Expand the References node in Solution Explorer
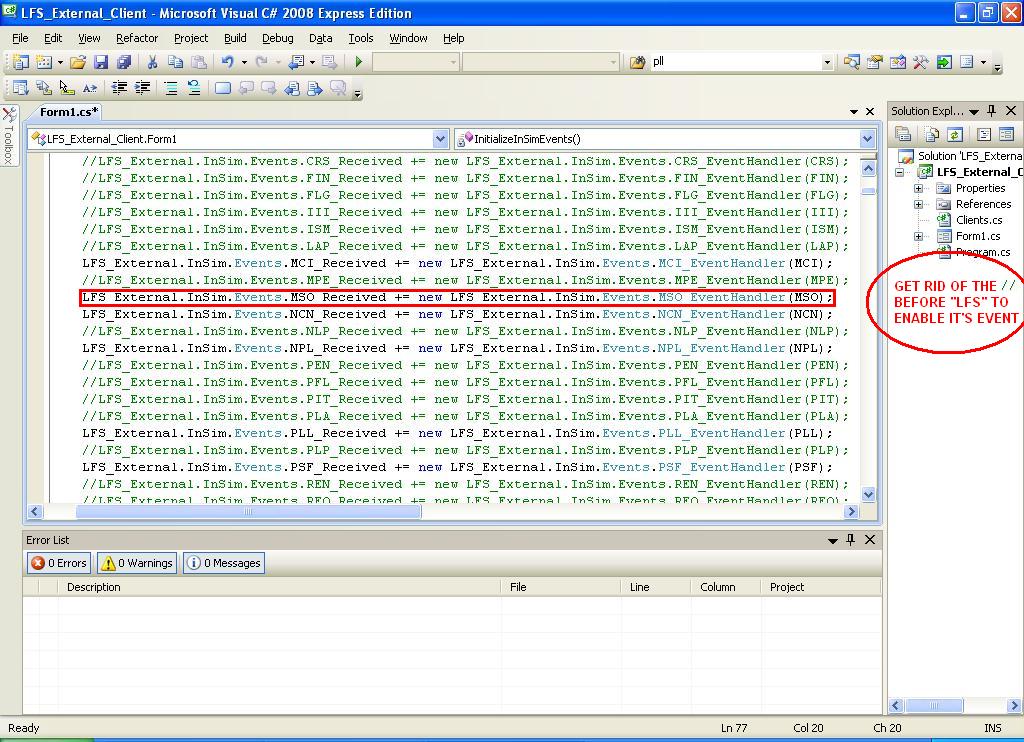 (x=918, y=204)
